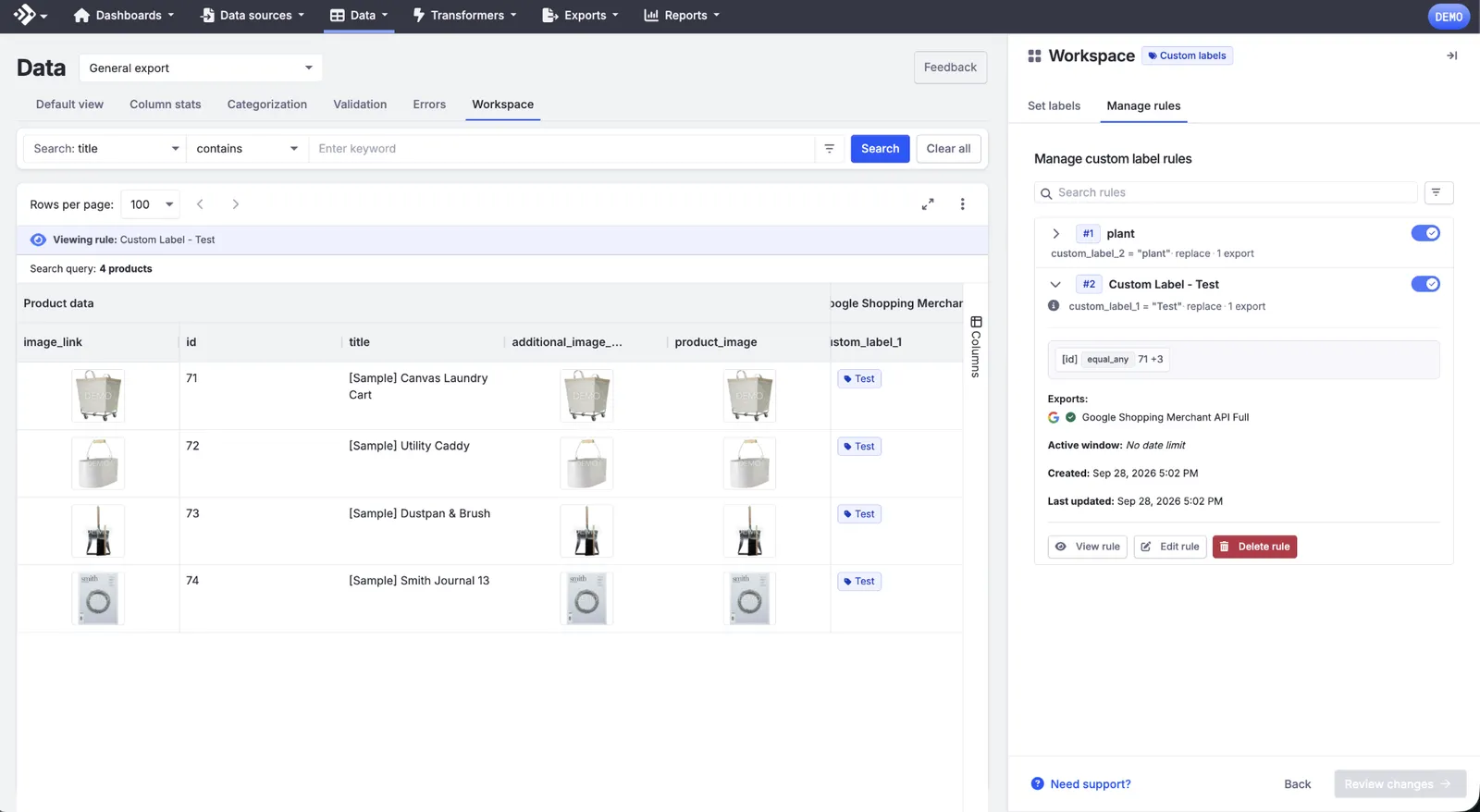Change rows per page dropdown
Screen dimensions: 1480x812
click(x=151, y=204)
